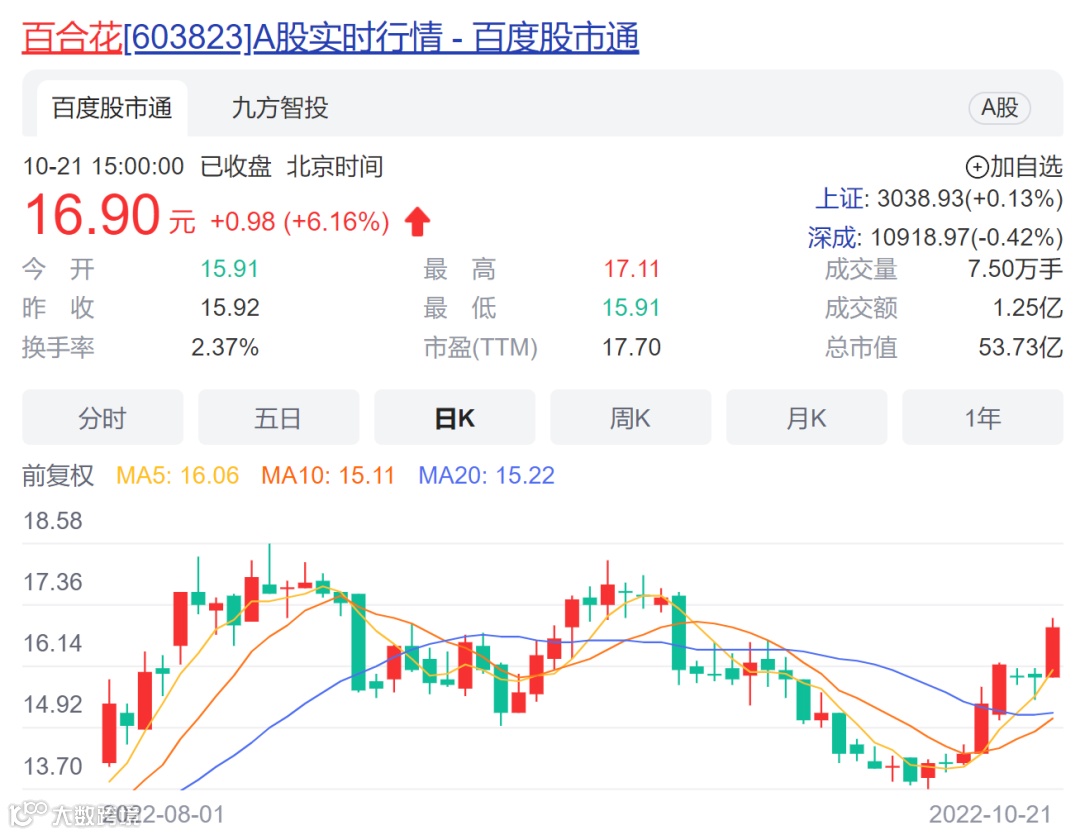This screenshot has width=1080, height=835.
Task: Click the 成交额 value 1.25亿
Action: [x=1027, y=308]
